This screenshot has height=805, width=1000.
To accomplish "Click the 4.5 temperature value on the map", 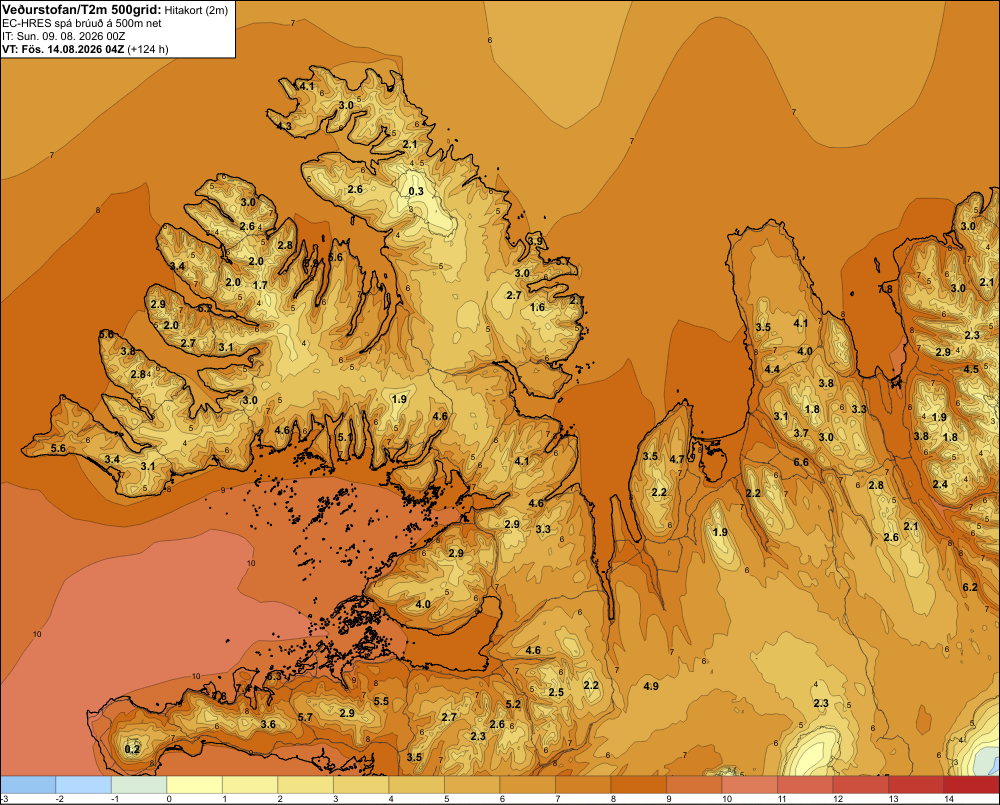I will (x=971, y=369).
